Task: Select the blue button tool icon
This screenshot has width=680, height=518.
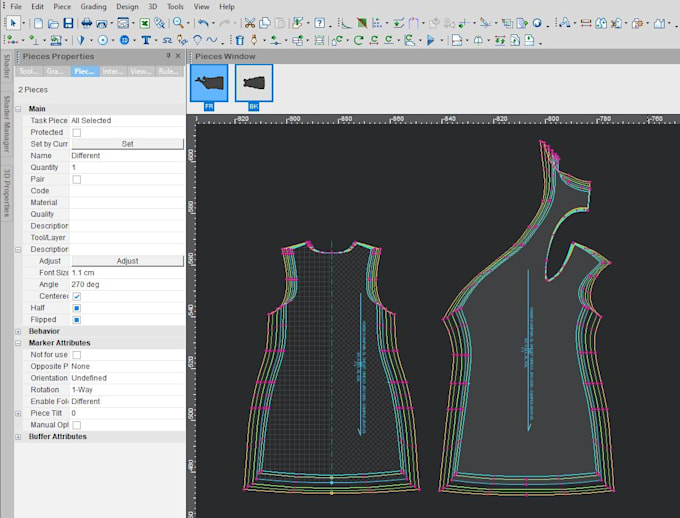Action: pos(124,40)
